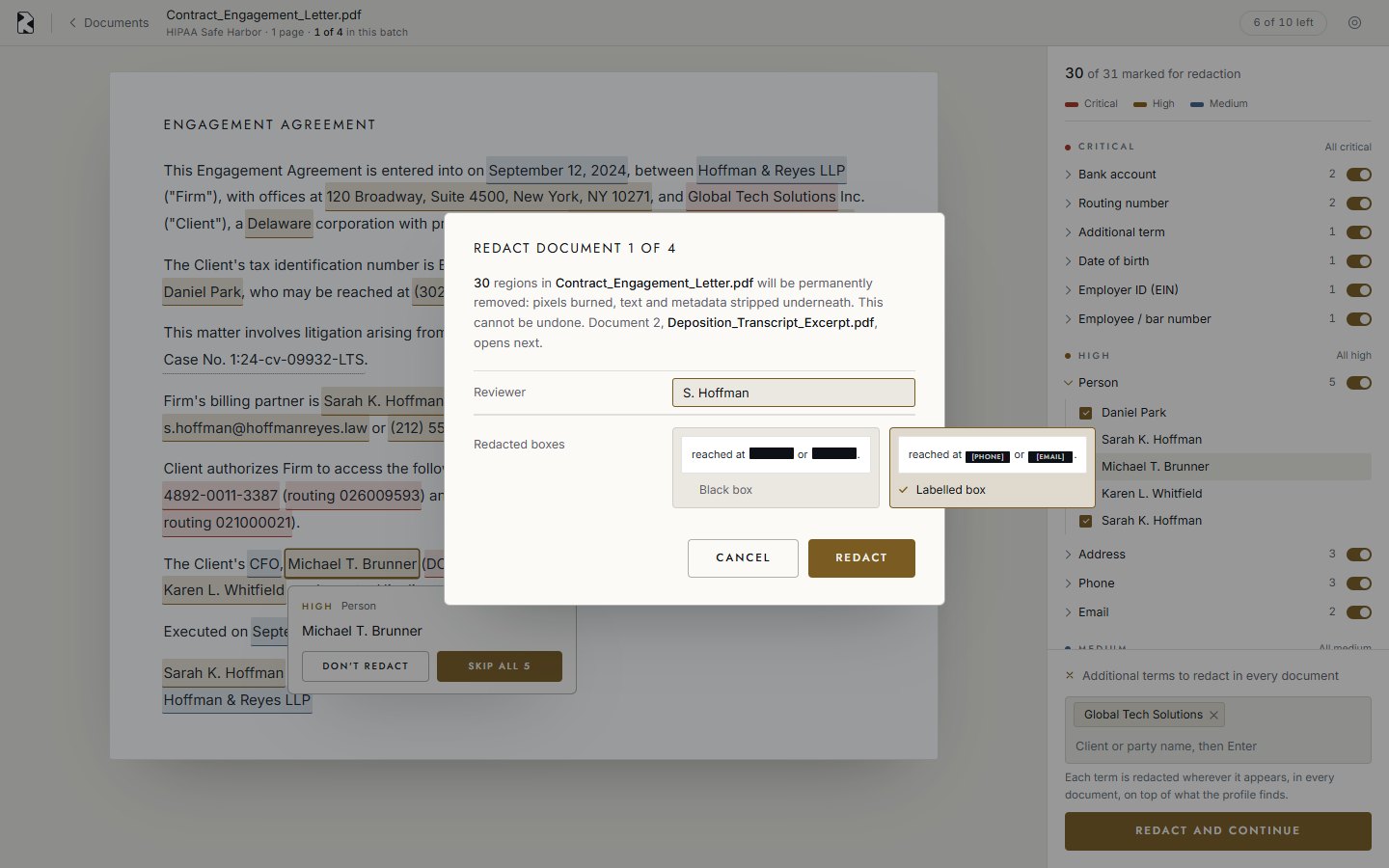The height and width of the screenshot is (868, 1389).
Task: Click highlighted Delaware in the document
Action: [x=279, y=224]
